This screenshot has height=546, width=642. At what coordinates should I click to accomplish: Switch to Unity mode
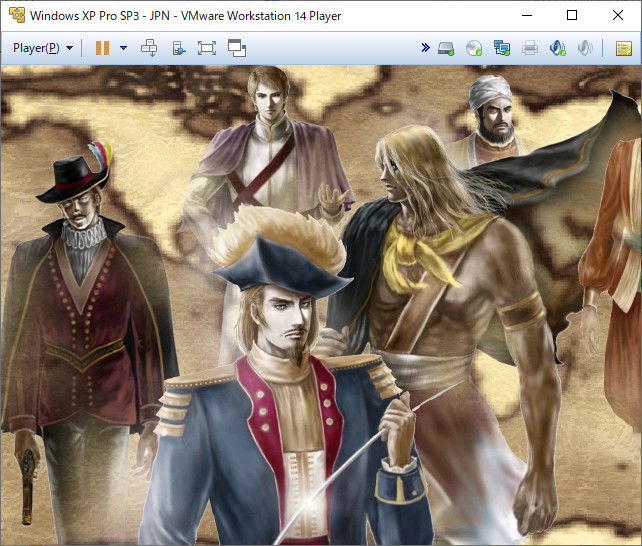tap(237, 48)
